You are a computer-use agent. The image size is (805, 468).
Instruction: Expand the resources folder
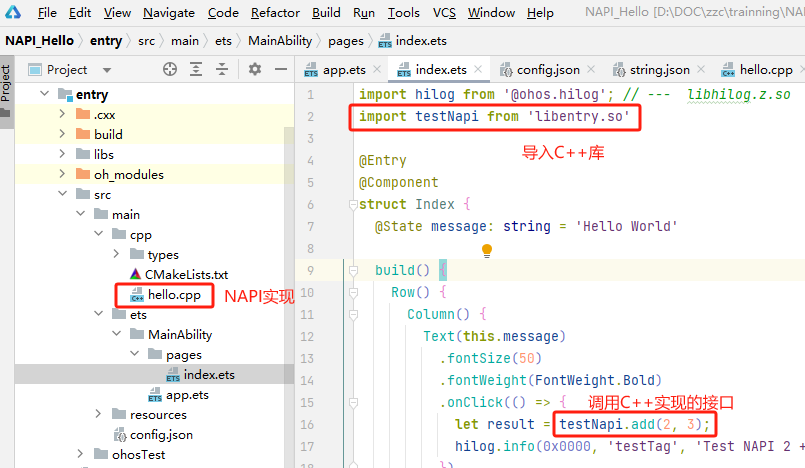pyautogui.click(x=98, y=414)
